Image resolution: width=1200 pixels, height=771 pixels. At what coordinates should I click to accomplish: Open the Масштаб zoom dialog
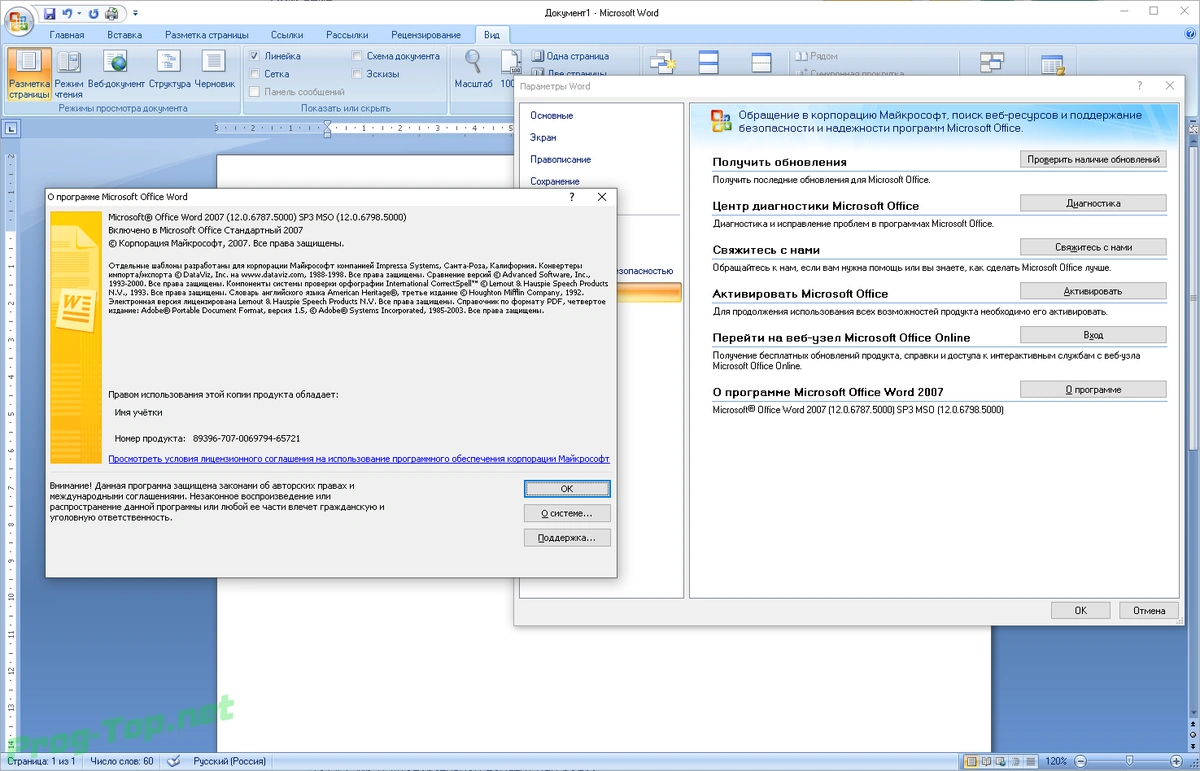tap(473, 70)
